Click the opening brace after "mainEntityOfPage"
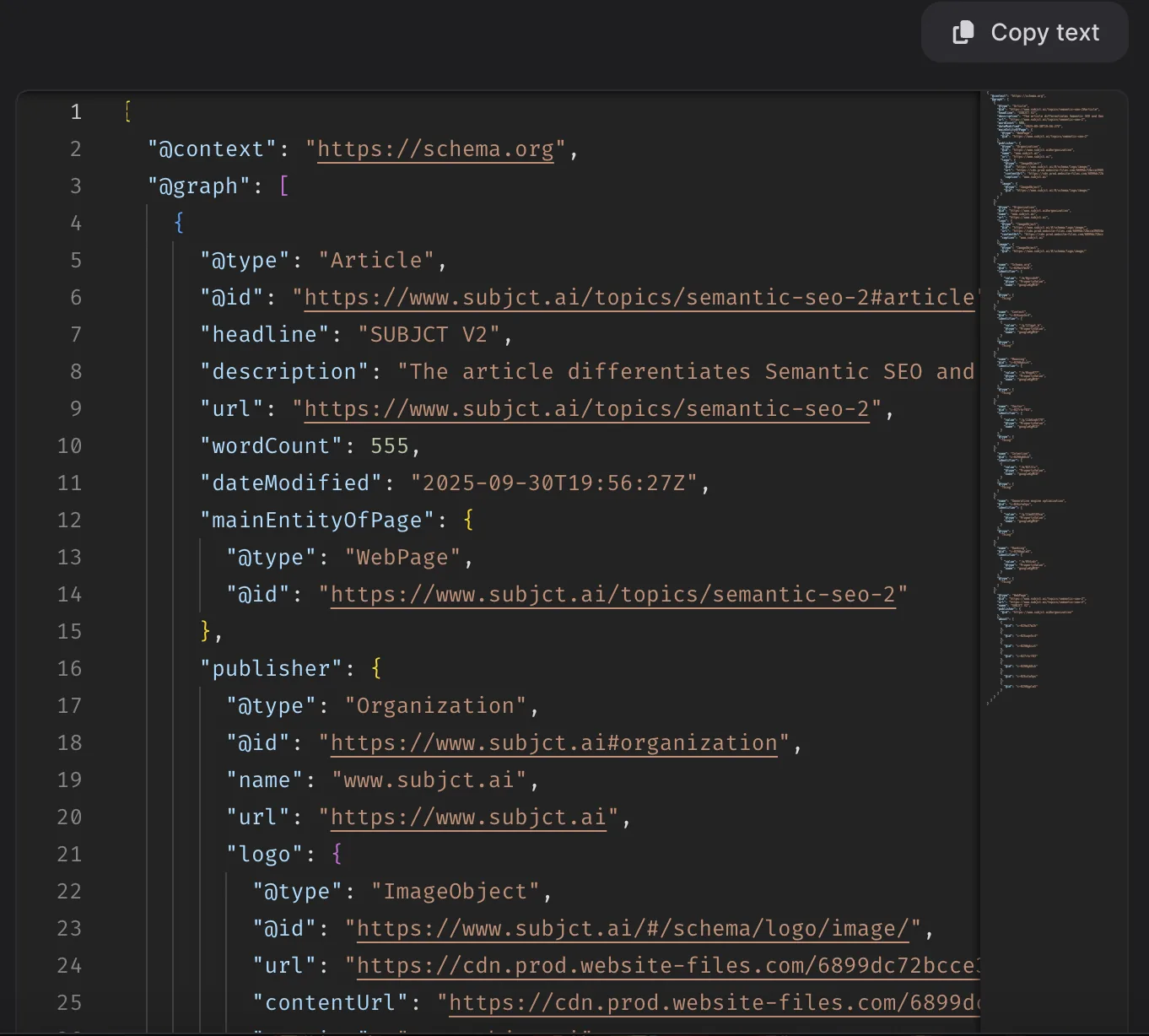The image size is (1149, 1036). coord(468,521)
